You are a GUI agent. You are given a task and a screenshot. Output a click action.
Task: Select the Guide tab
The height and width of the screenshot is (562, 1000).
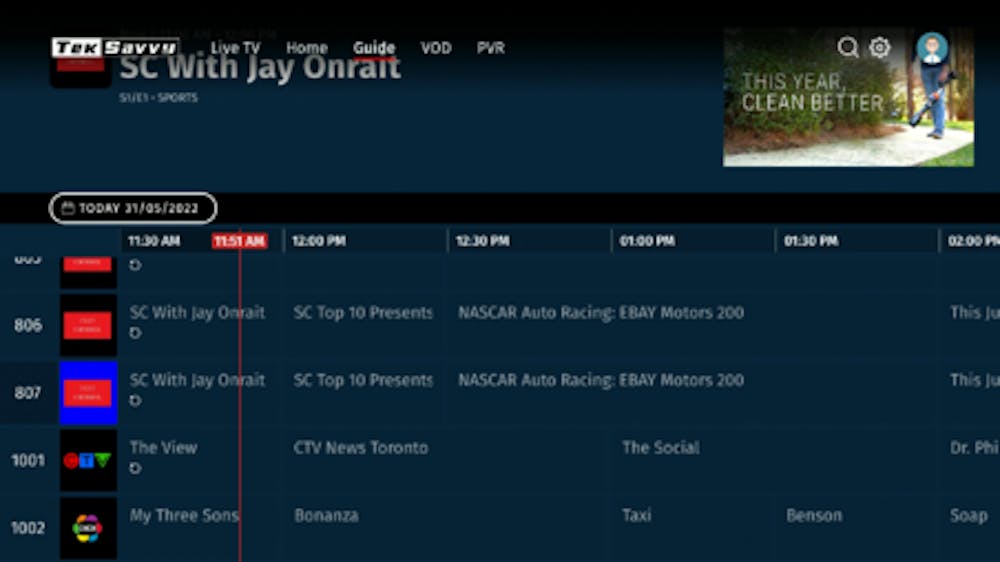(x=374, y=48)
